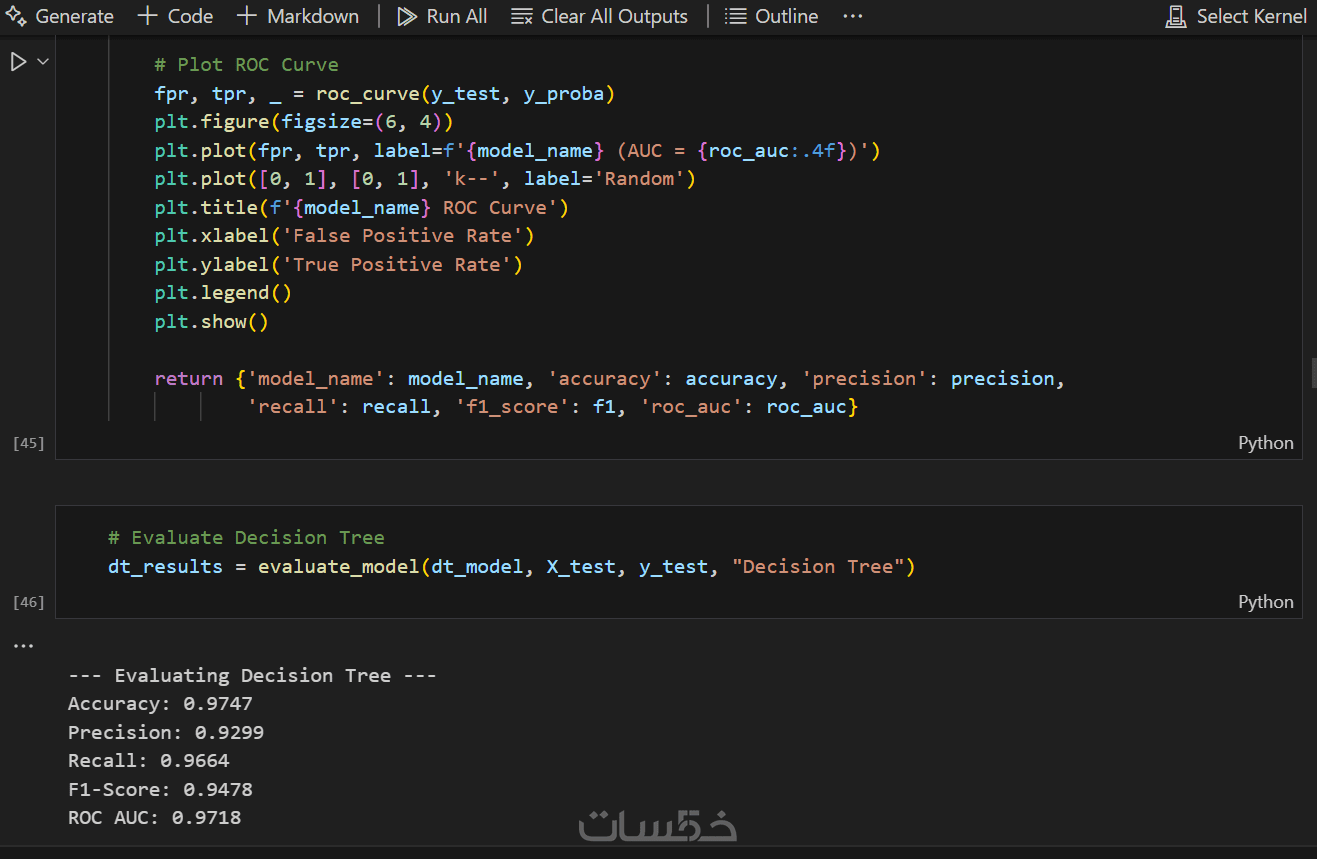Click the Accuracy output line
The width and height of the screenshot is (1317, 859).
point(160,704)
